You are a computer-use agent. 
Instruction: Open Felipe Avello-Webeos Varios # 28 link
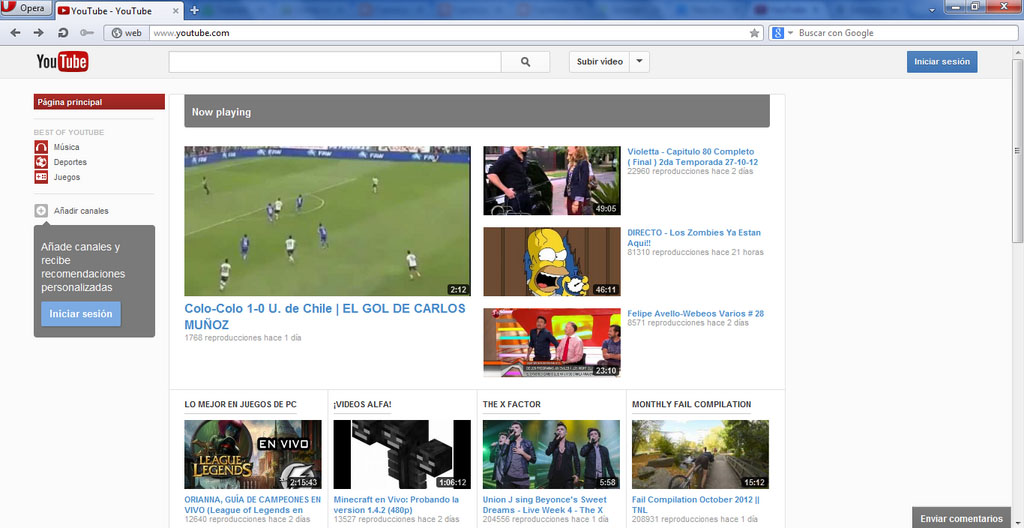point(696,314)
